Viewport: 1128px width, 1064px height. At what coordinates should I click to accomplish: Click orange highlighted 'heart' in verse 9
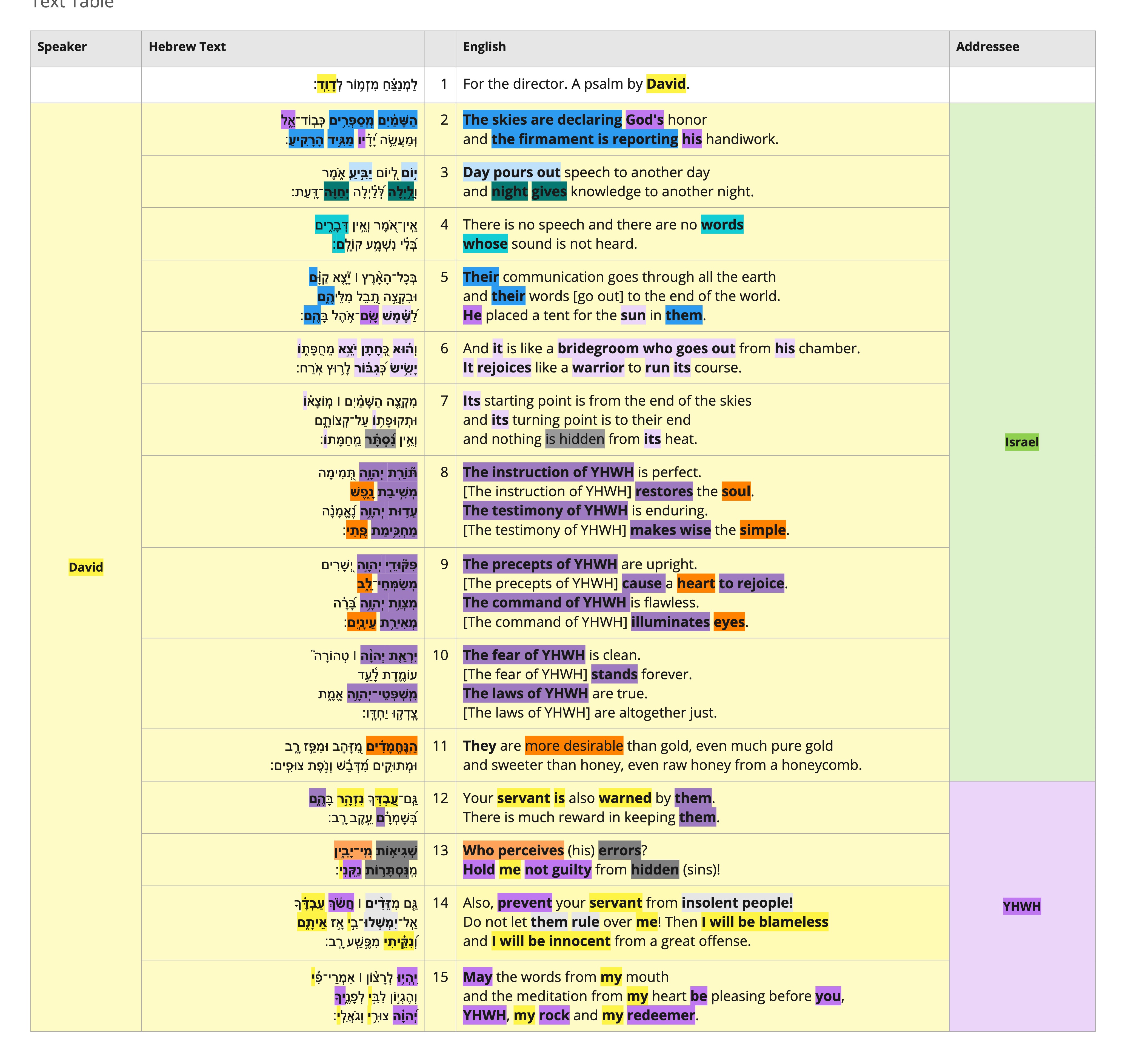696,584
